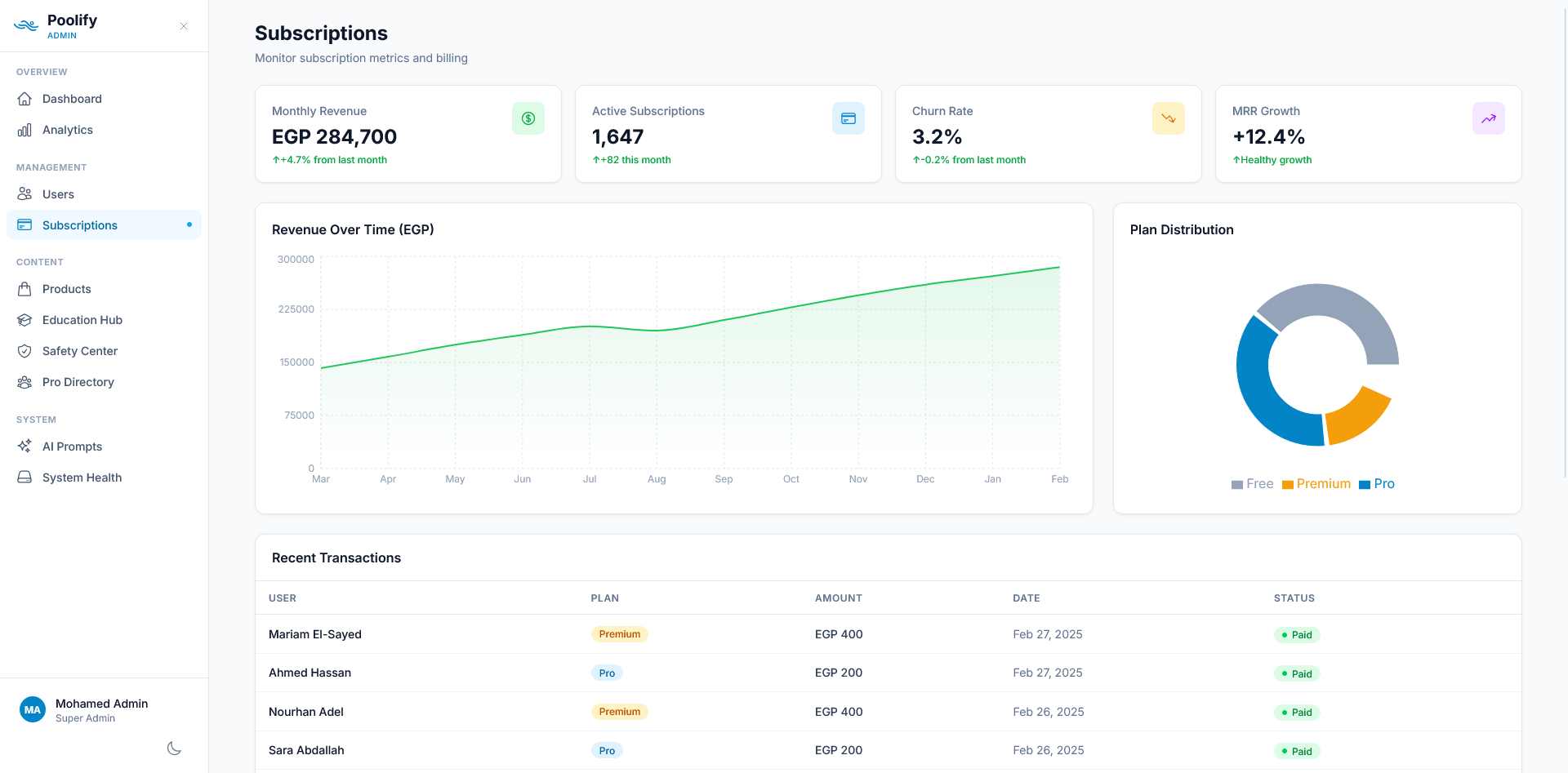The height and width of the screenshot is (773, 1568).
Task: Close the sidebar with the X icon
Action: click(184, 26)
